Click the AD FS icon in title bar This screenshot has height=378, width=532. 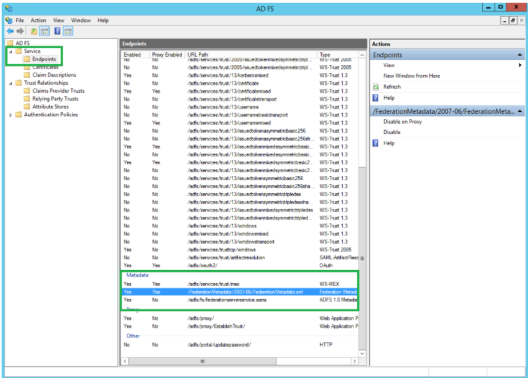point(9,8)
